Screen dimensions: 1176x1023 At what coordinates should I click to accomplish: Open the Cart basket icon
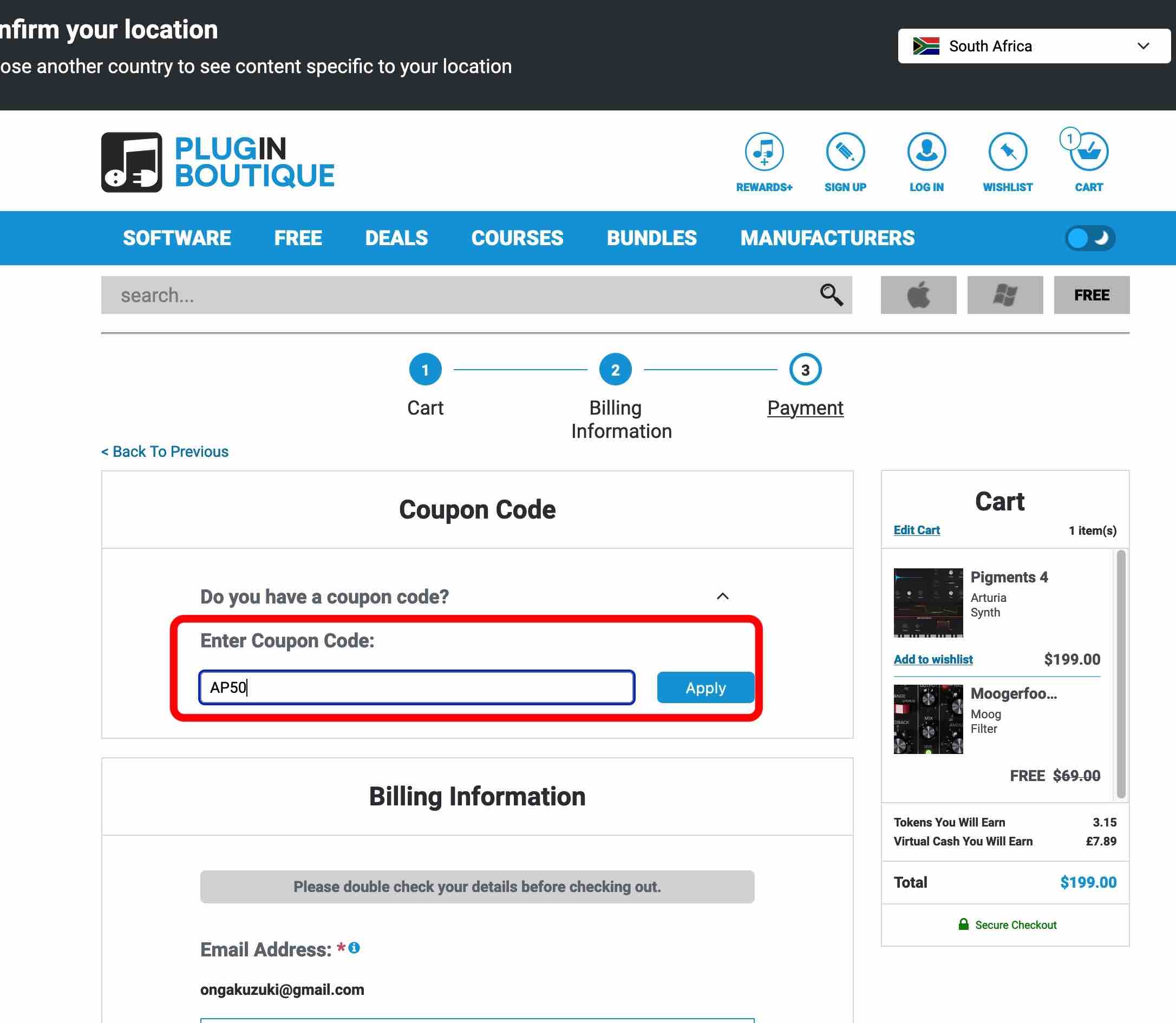(1088, 152)
